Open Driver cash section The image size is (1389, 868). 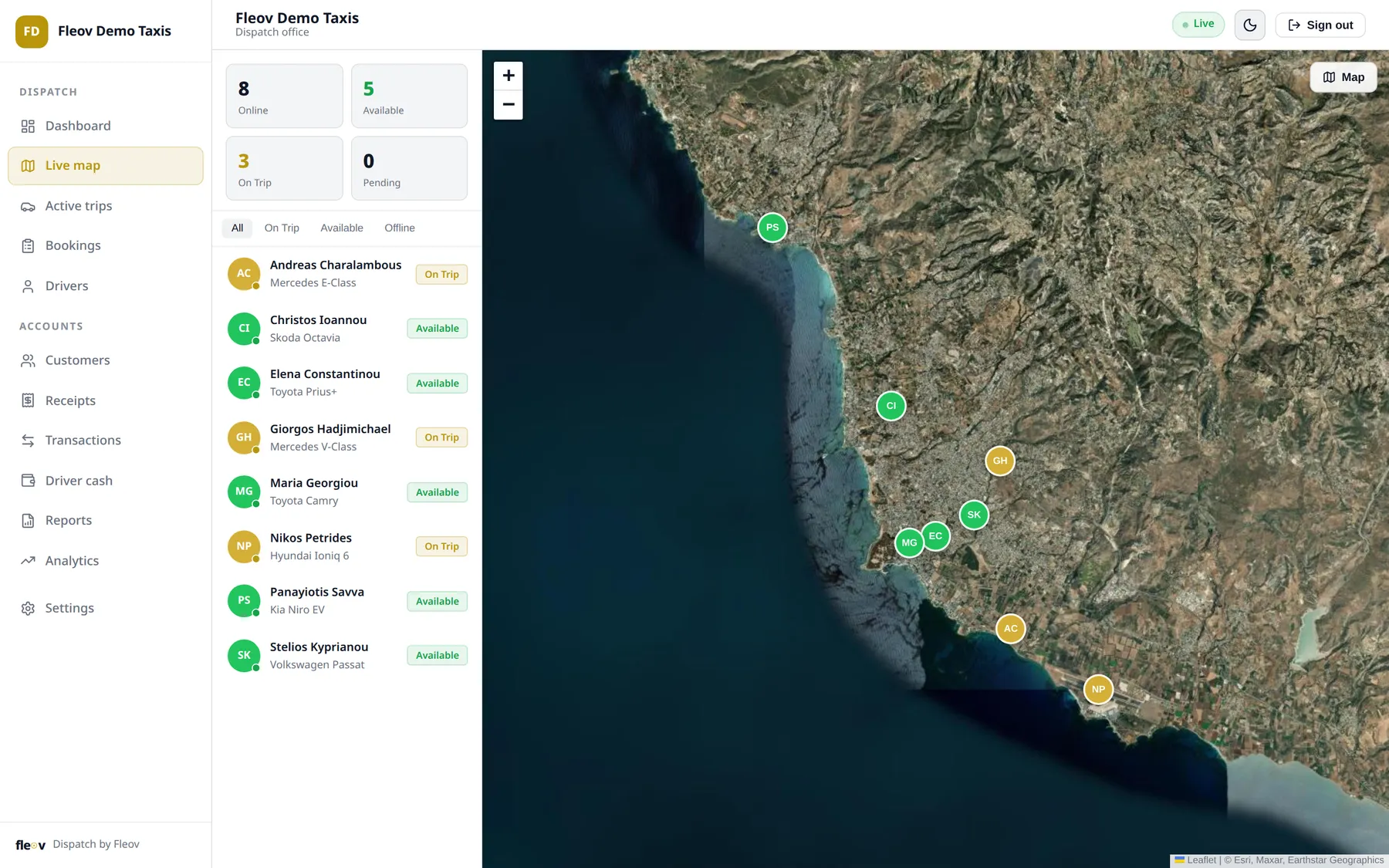(106, 481)
